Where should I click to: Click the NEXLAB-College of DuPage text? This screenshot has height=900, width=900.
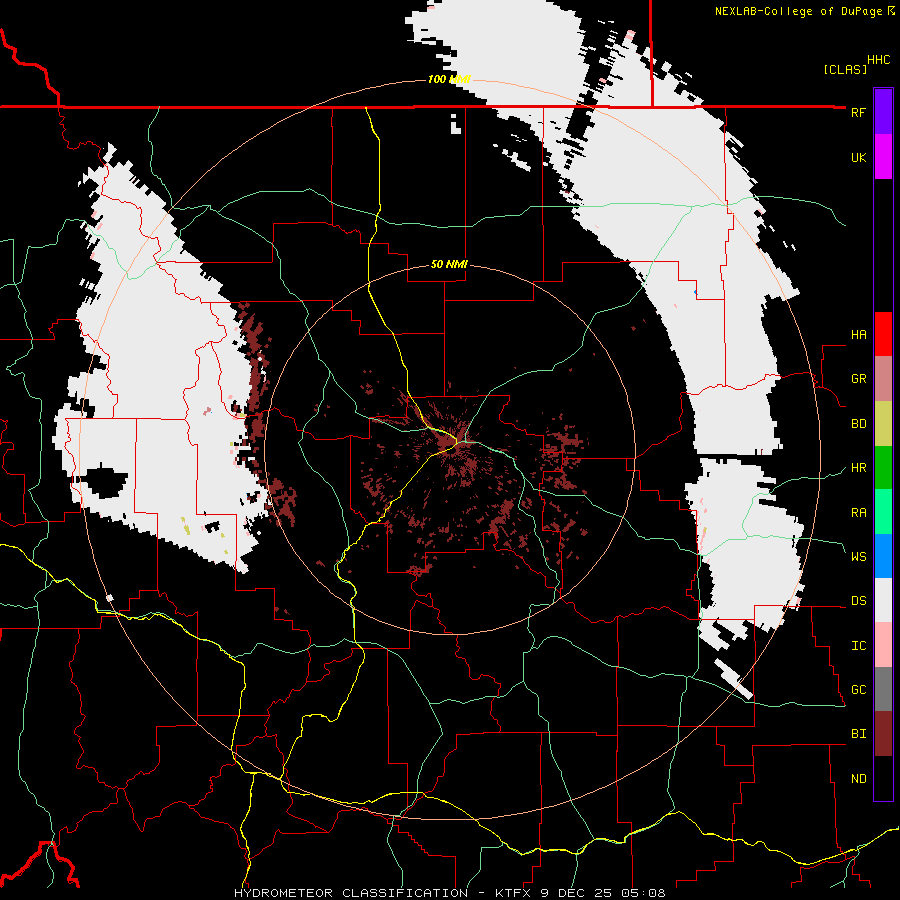(798, 11)
